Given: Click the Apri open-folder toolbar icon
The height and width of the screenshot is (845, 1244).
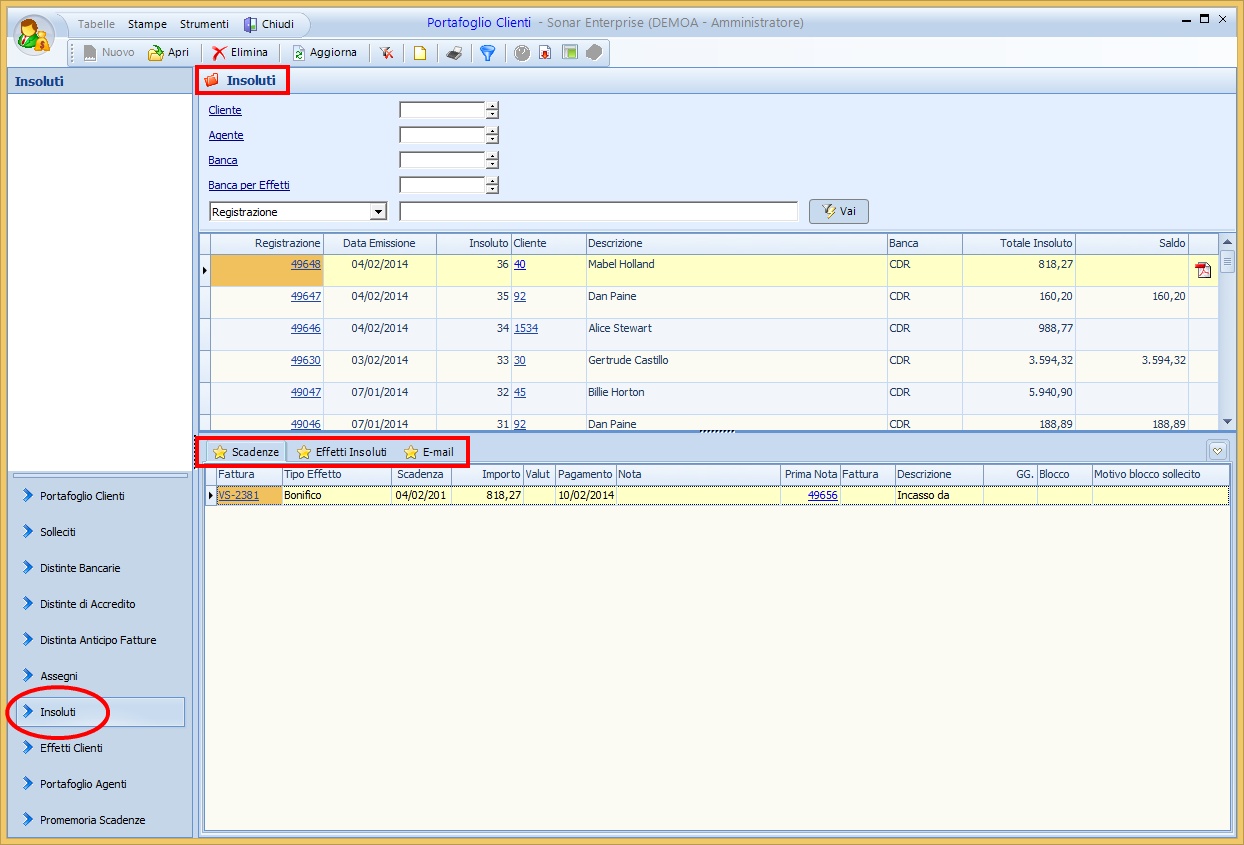Looking at the screenshot, I should (x=156, y=53).
